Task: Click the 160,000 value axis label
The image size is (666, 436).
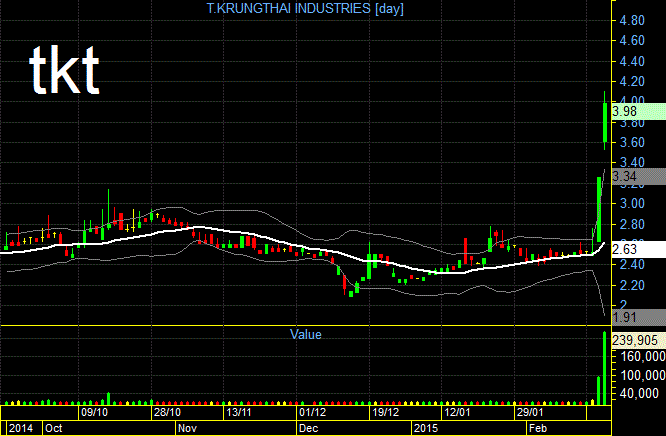Action: [643, 356]
